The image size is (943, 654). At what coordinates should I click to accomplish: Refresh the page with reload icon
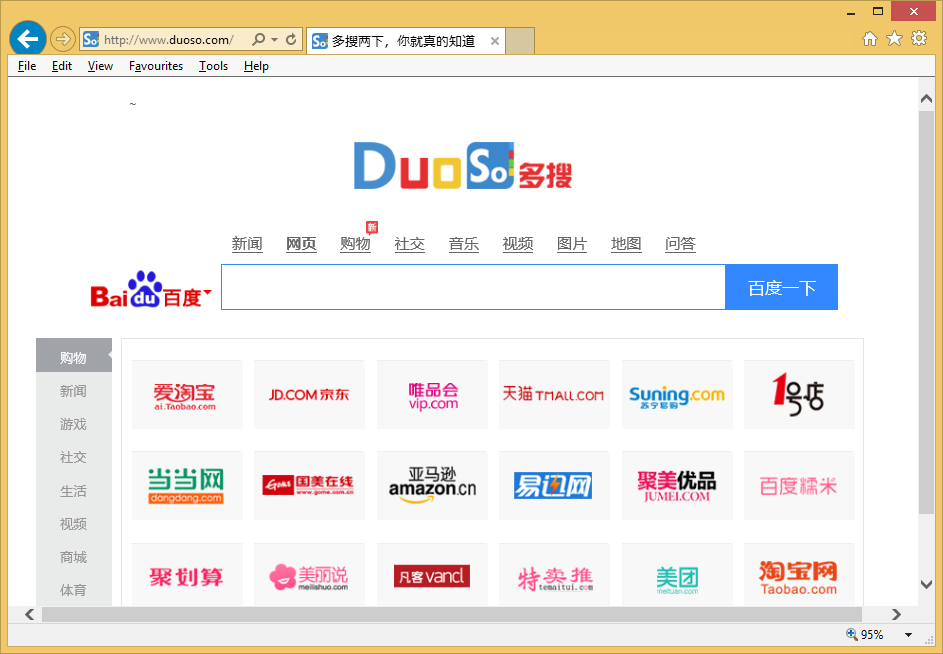coord(291,40)
